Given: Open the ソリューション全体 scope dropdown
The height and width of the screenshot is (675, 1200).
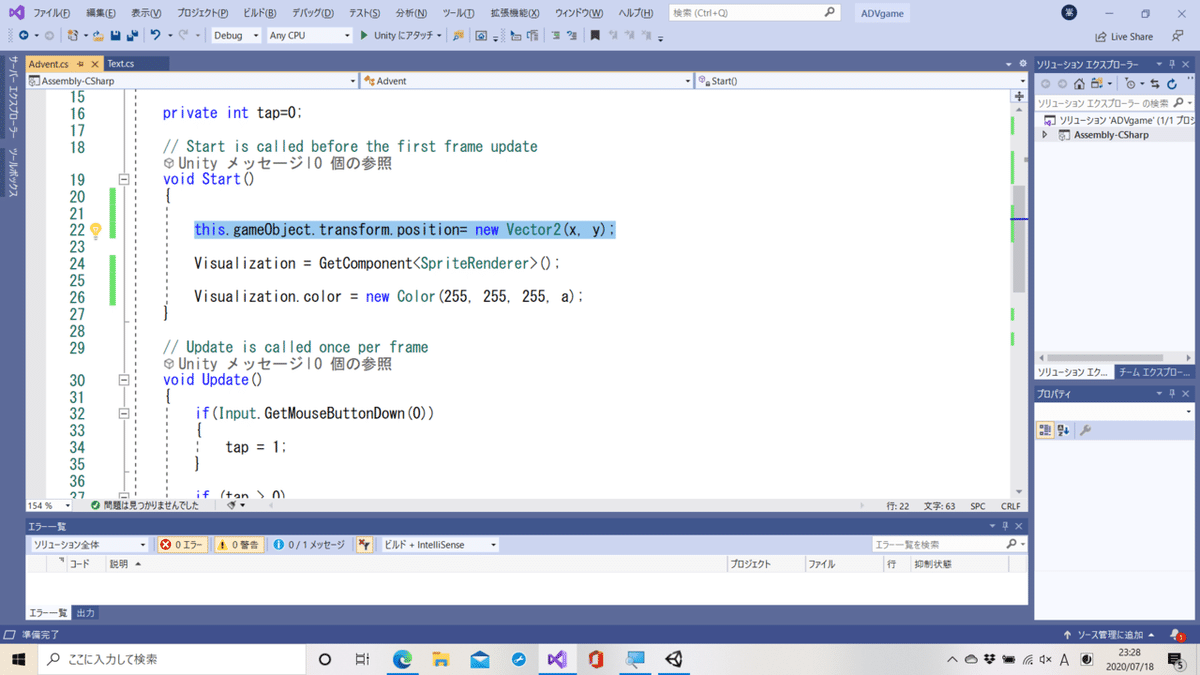Looking at the screenshot, I should (89, 545).
